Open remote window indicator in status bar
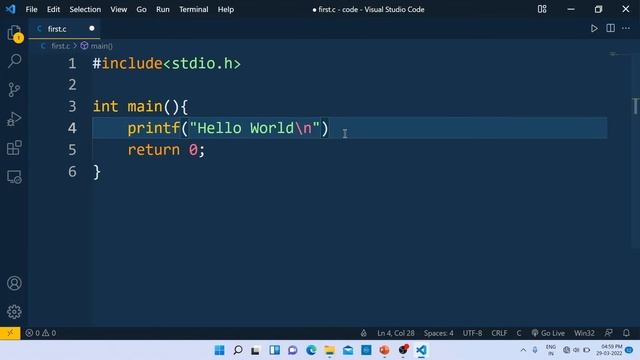Viewport: 640px width, 360px height. click(x=10, y=333)
